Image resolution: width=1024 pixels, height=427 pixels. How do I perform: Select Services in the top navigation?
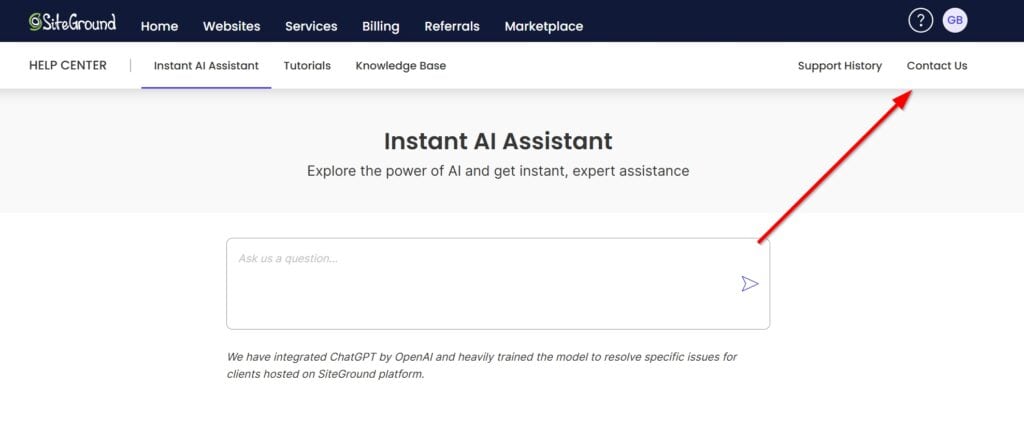(311, 26)
